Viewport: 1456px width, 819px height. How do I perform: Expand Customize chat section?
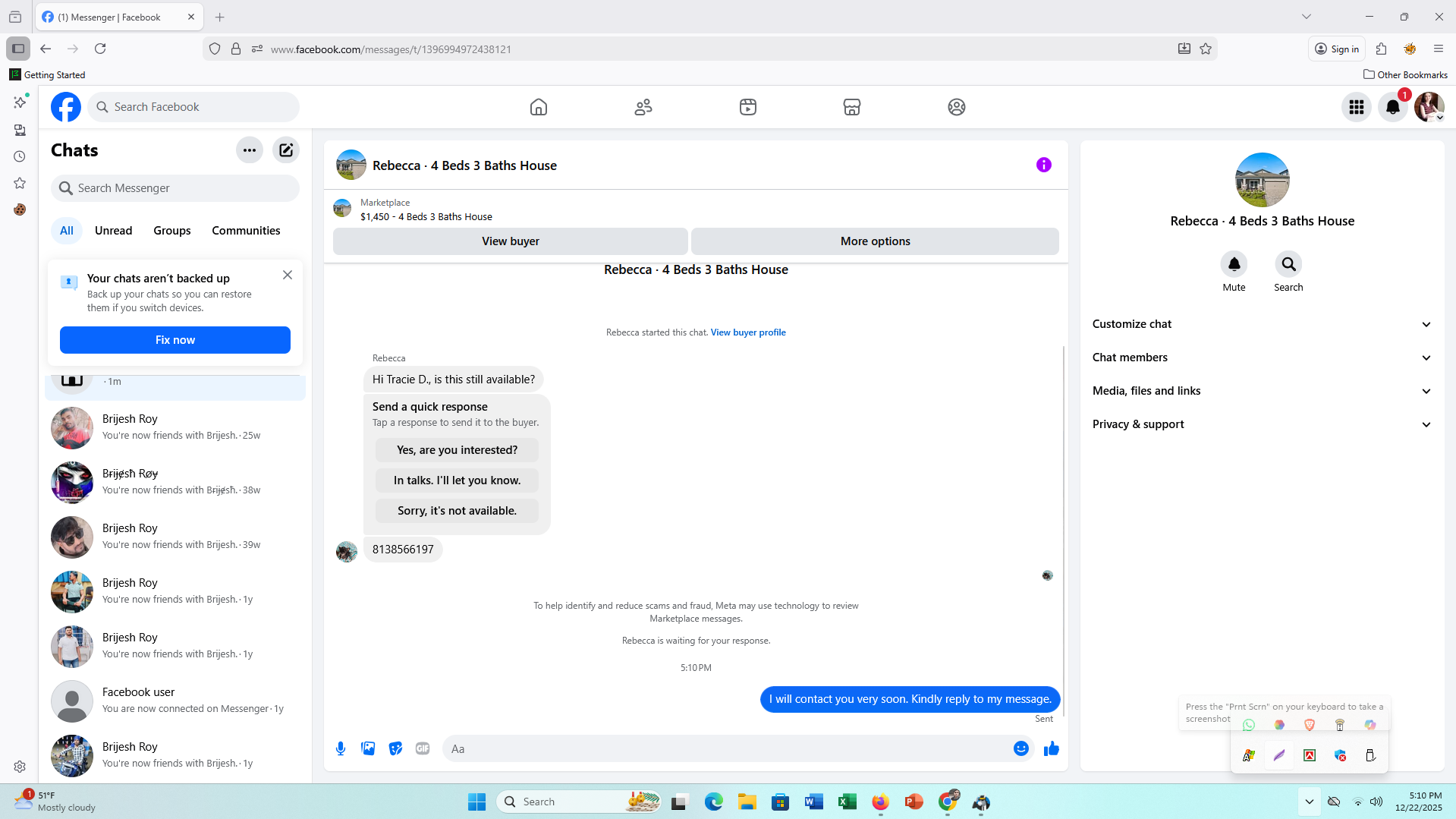click(x=1263, y=324)
